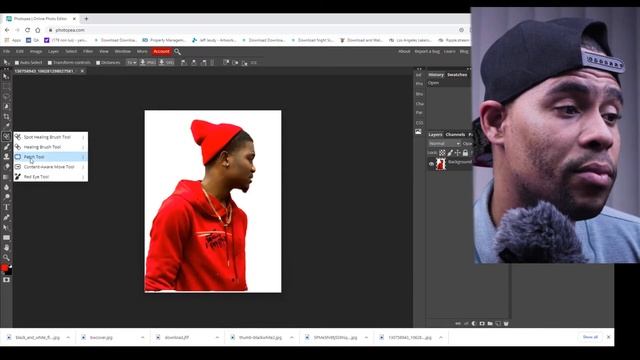640x360 pixels.
Task: Open the Learn link
Action: point(449,51)
